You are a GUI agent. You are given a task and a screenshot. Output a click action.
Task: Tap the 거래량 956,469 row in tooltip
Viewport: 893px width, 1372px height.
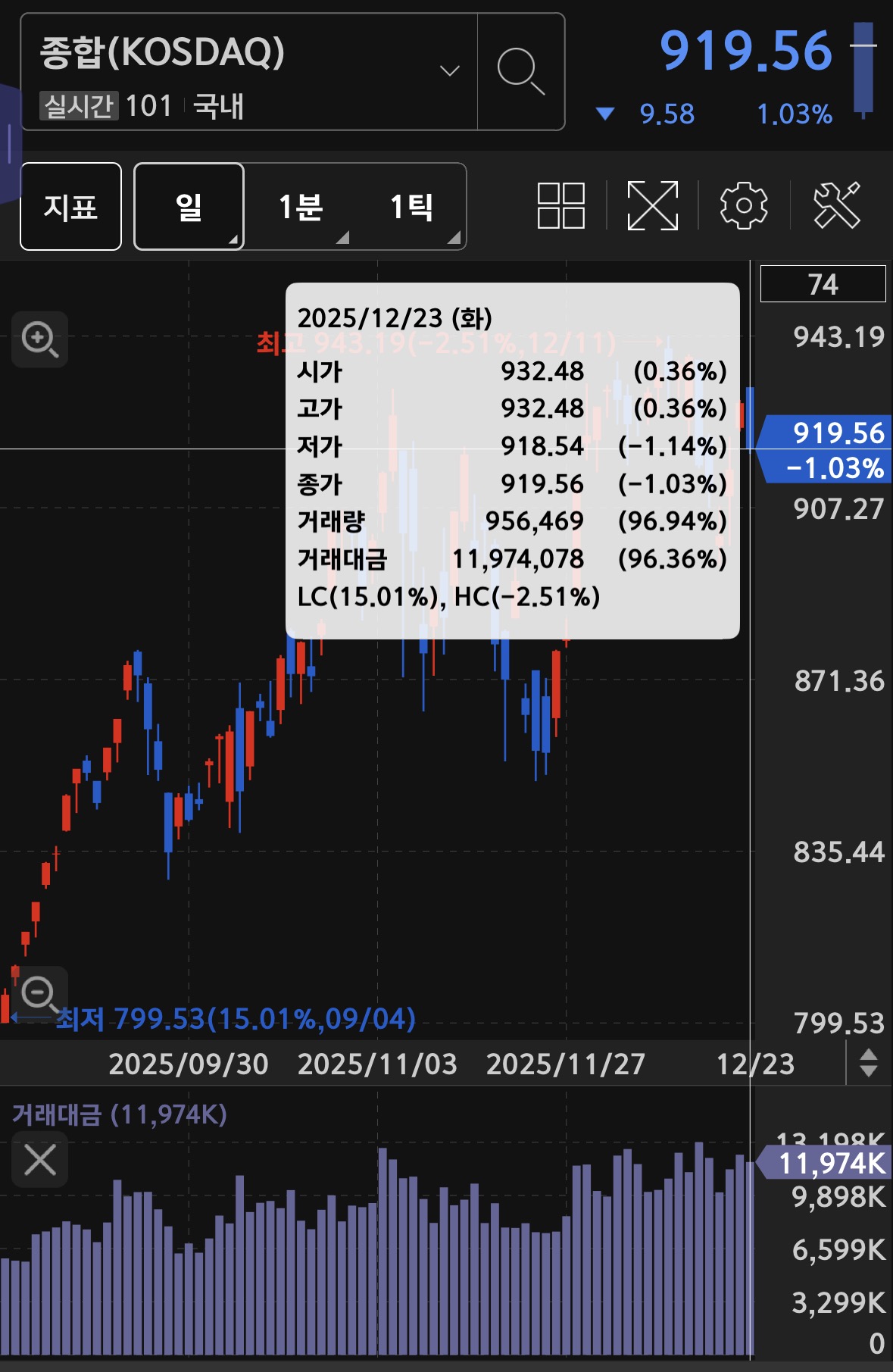coord(512,521)
